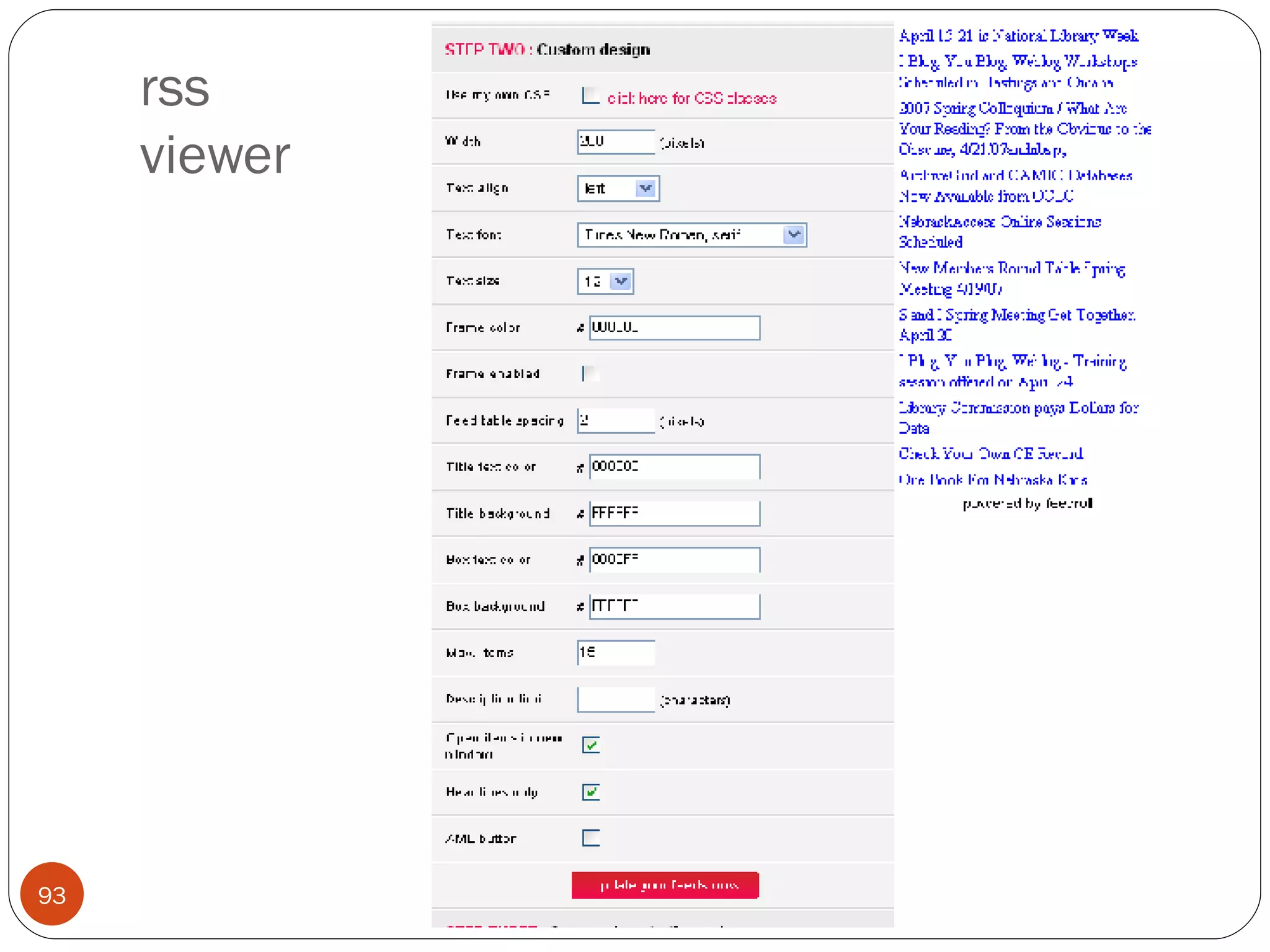Open One Book For Nebraska Kids link
This screenshot has width=1270, height=952.
pos(993,480)
